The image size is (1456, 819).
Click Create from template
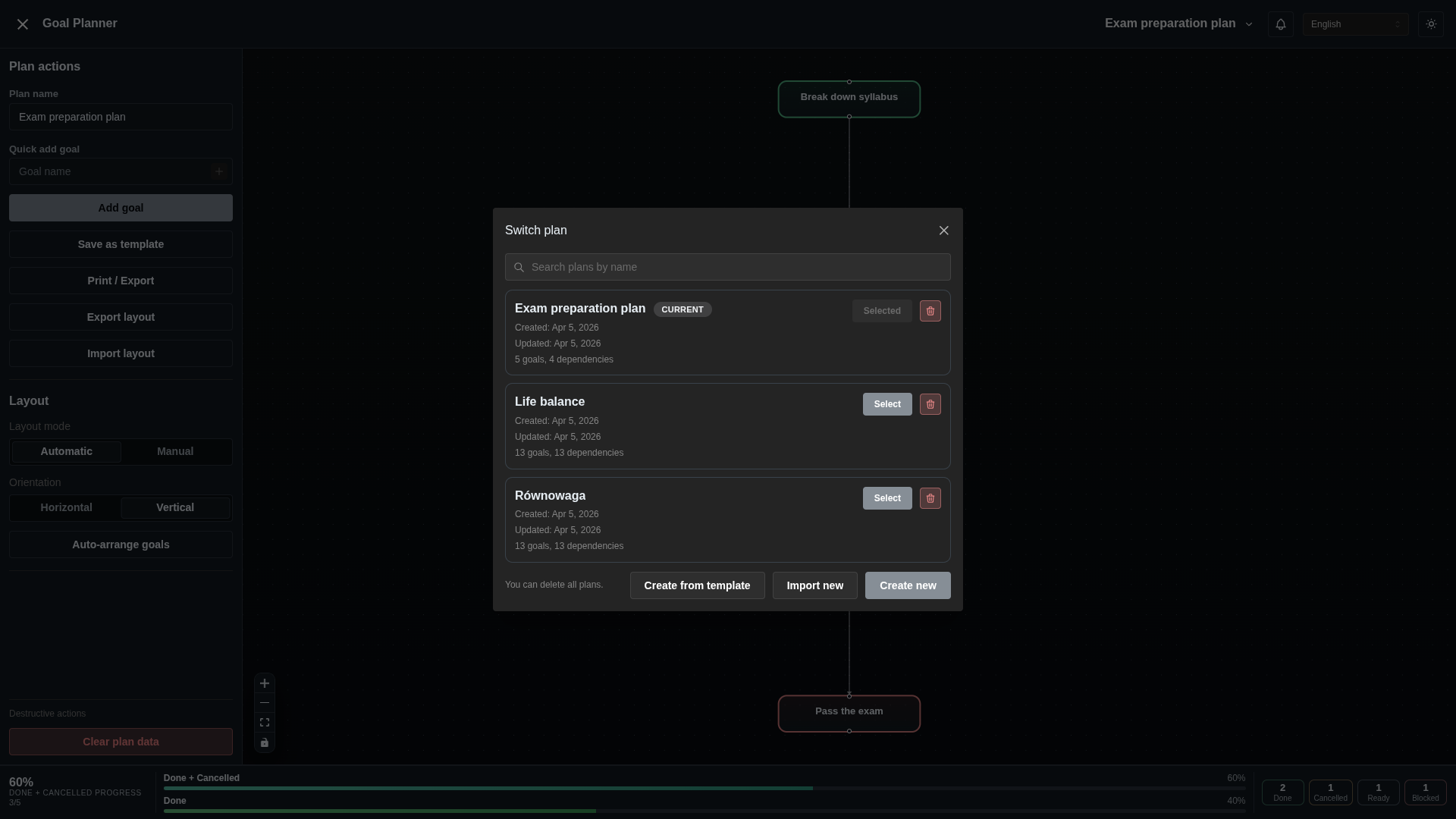click(x=697, y=585)
